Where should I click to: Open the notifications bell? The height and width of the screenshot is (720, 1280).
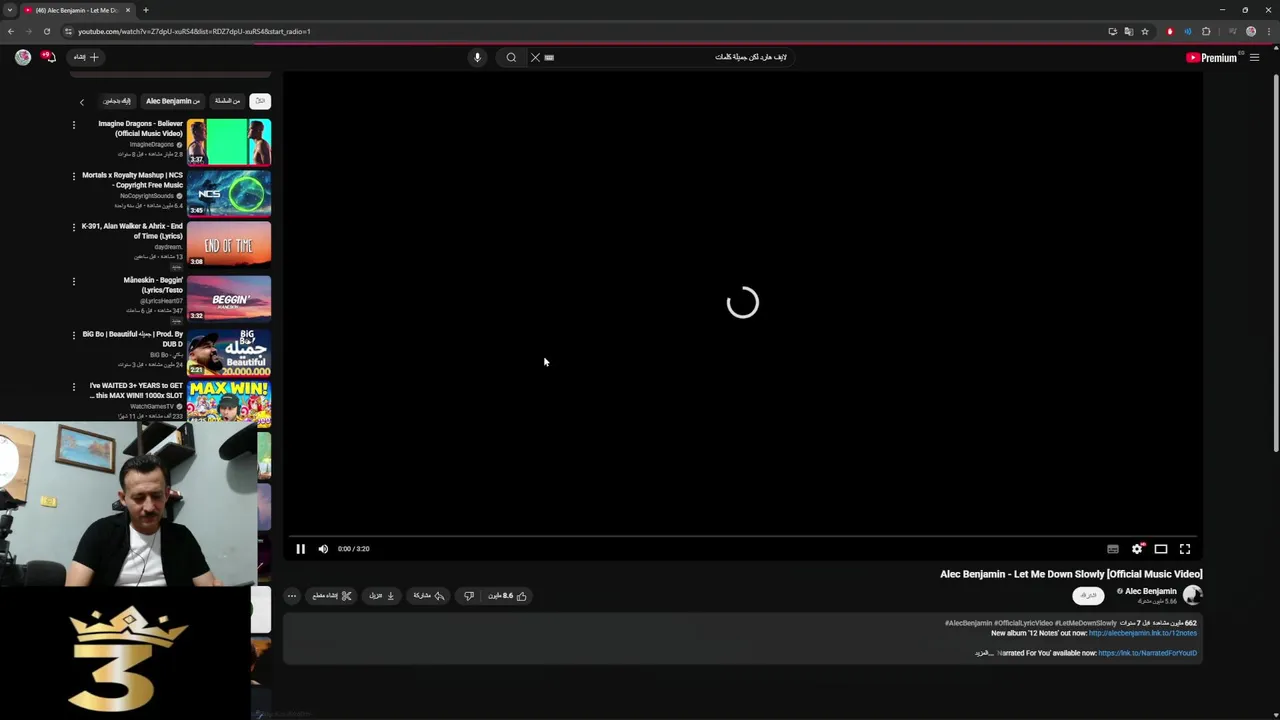click(x=48, y=57)
